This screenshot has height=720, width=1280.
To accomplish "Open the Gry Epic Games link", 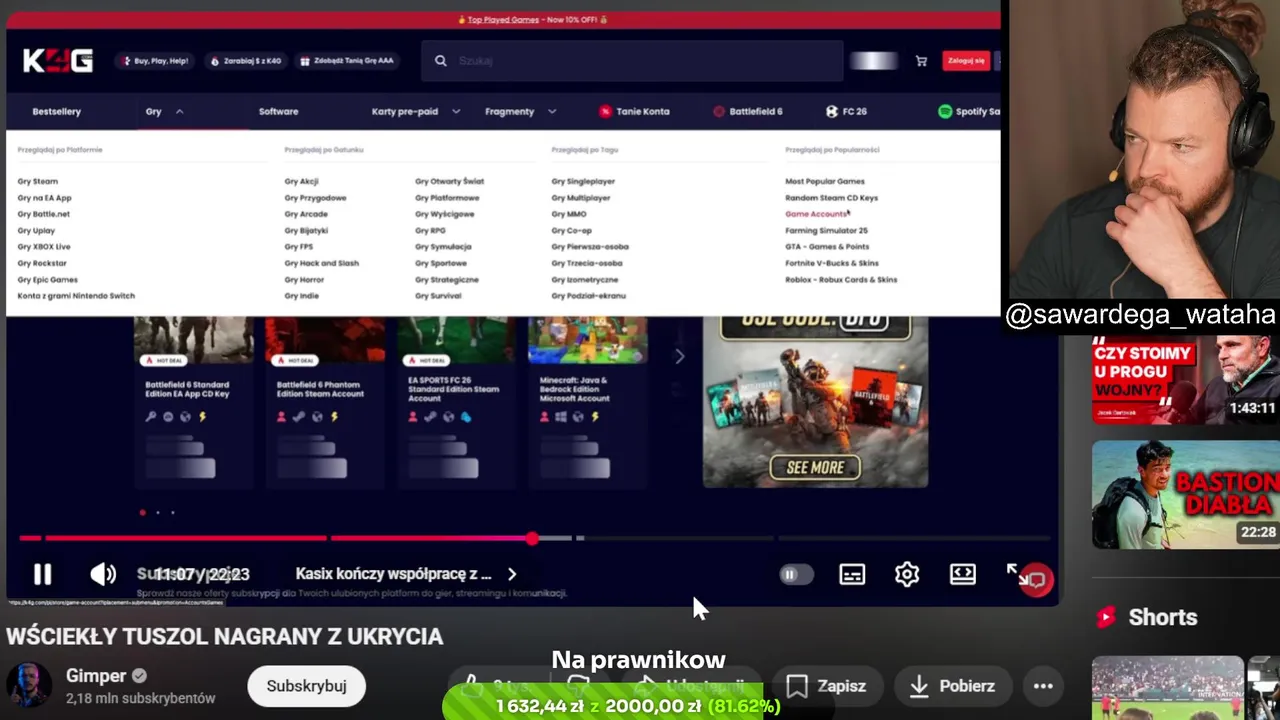I will click(47, 280).
